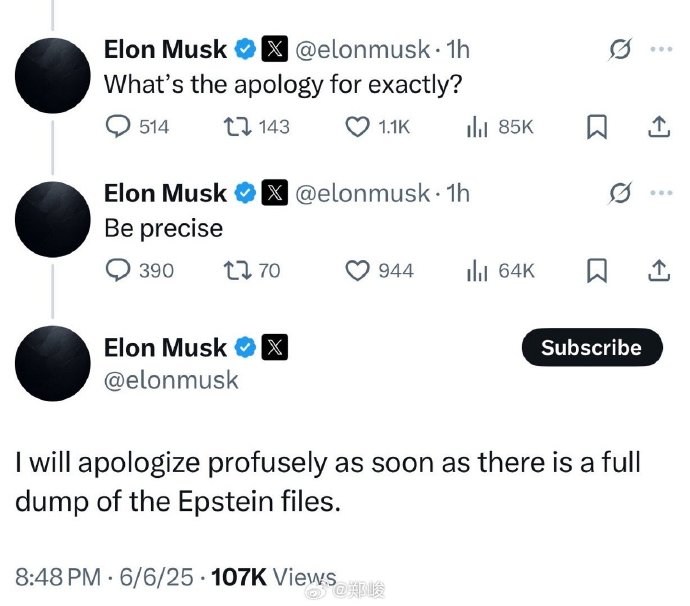This screenshot has height=606, width=690.
Task: Open the @elonmusk handle under main tweet
Action: 171,379
